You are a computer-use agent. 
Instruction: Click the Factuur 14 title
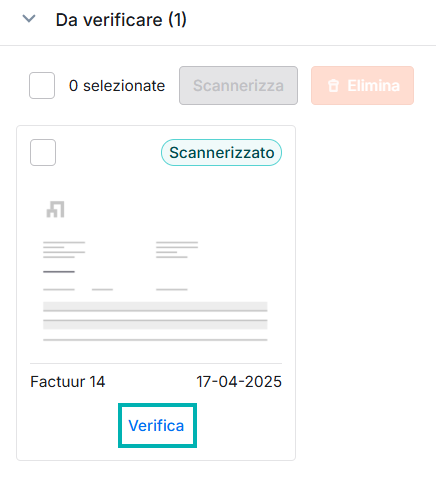click(x=68, y=382)
